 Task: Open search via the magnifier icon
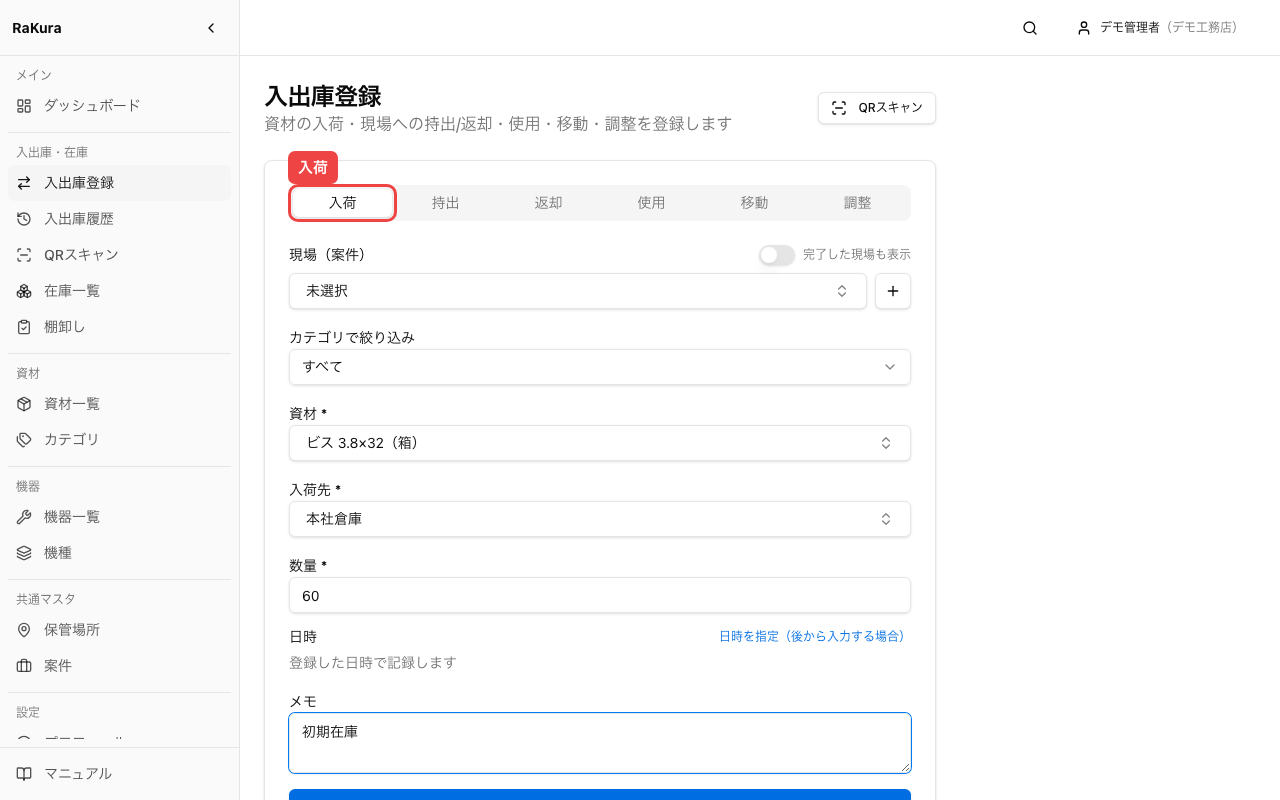[x=1030, y=28]
